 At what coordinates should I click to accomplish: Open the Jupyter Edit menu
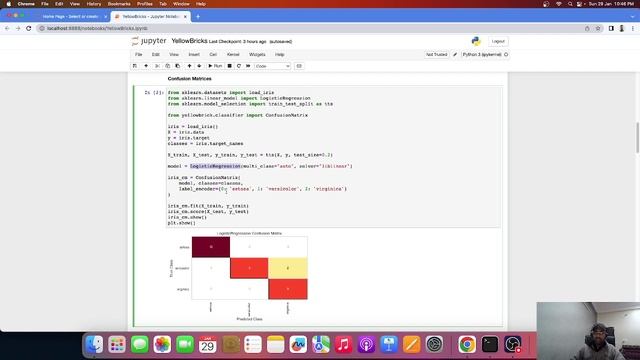[x=156, y=54]
